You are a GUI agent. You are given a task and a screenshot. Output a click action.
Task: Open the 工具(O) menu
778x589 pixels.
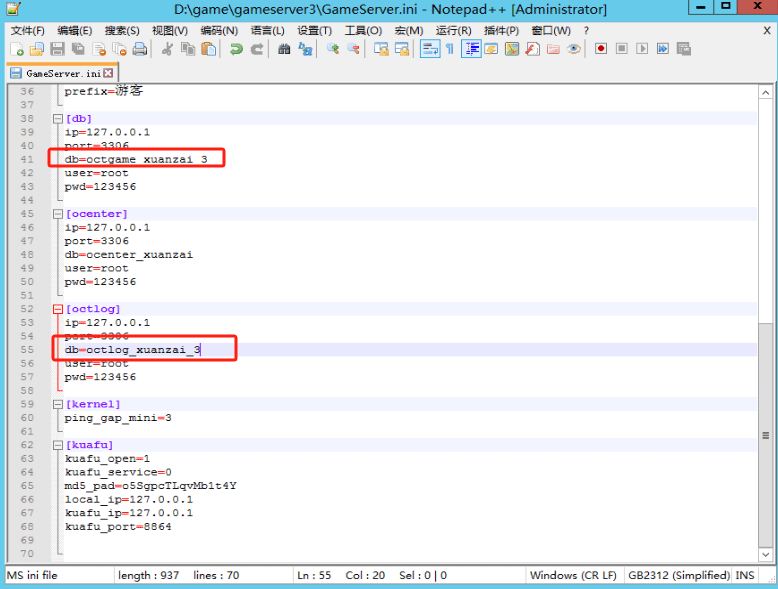point(363,31)
